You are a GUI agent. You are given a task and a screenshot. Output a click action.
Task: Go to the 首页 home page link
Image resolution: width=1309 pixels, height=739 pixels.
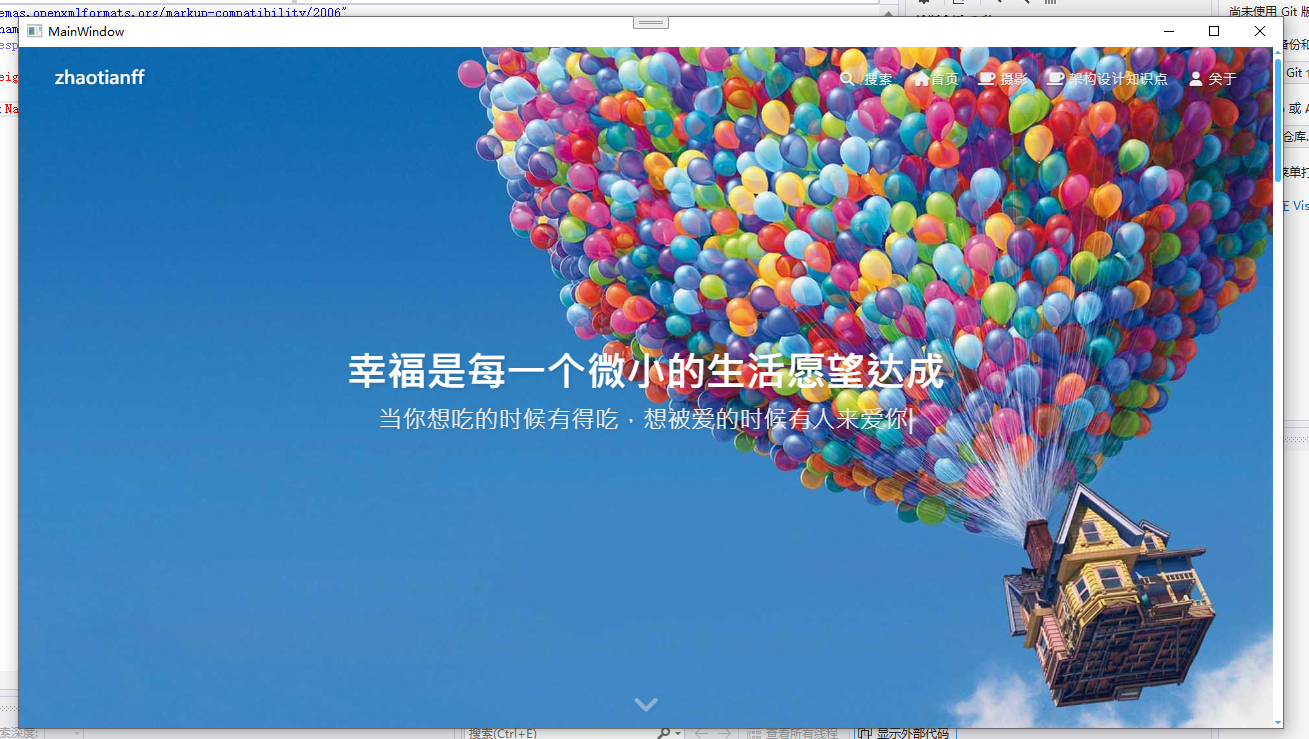[944, 79]
